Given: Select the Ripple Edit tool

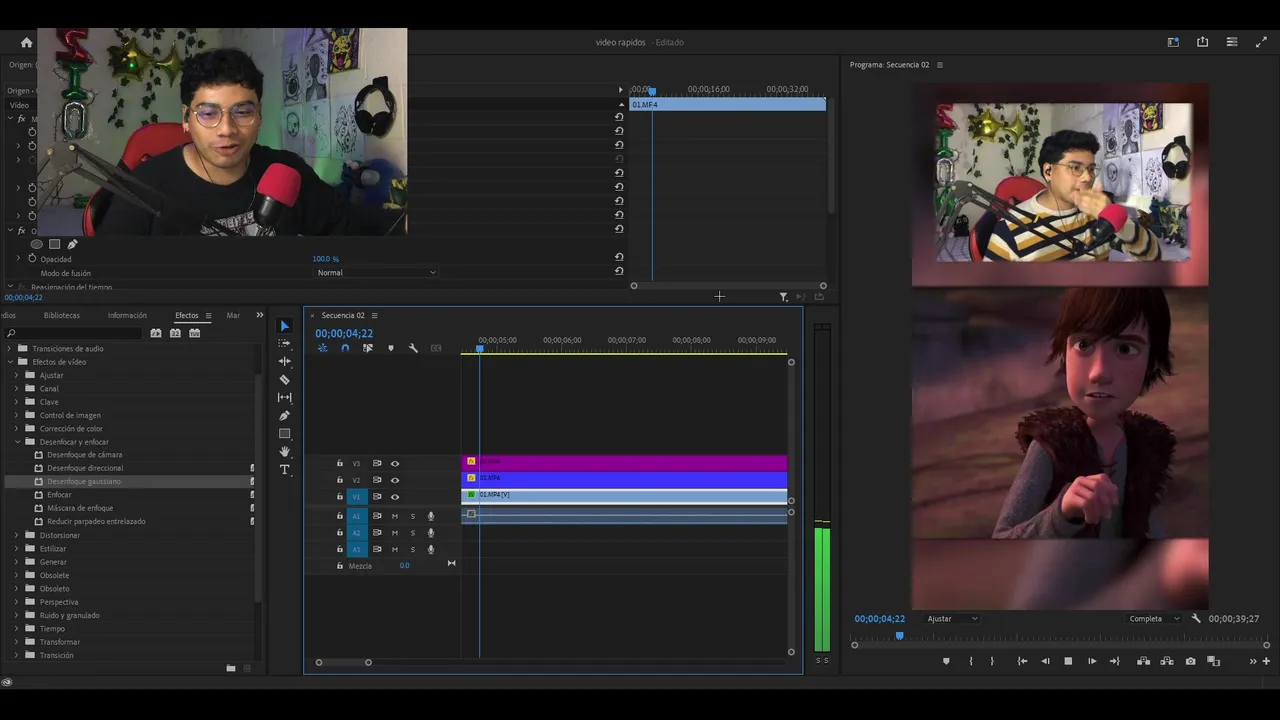Looking at the screenshot, I should pyautogui.click(x=284, y=361).
